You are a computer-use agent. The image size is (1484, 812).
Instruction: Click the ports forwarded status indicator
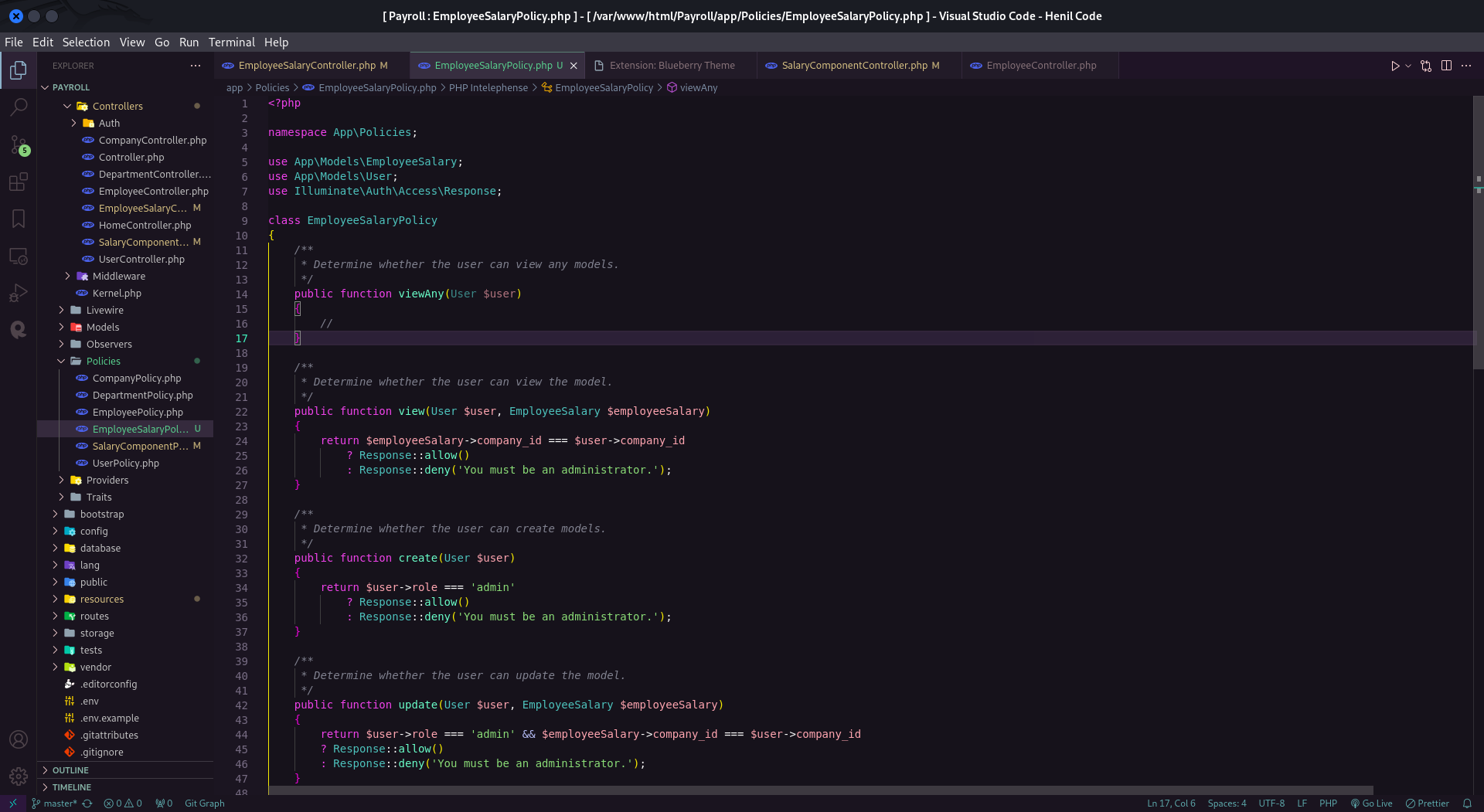point(164,804)
